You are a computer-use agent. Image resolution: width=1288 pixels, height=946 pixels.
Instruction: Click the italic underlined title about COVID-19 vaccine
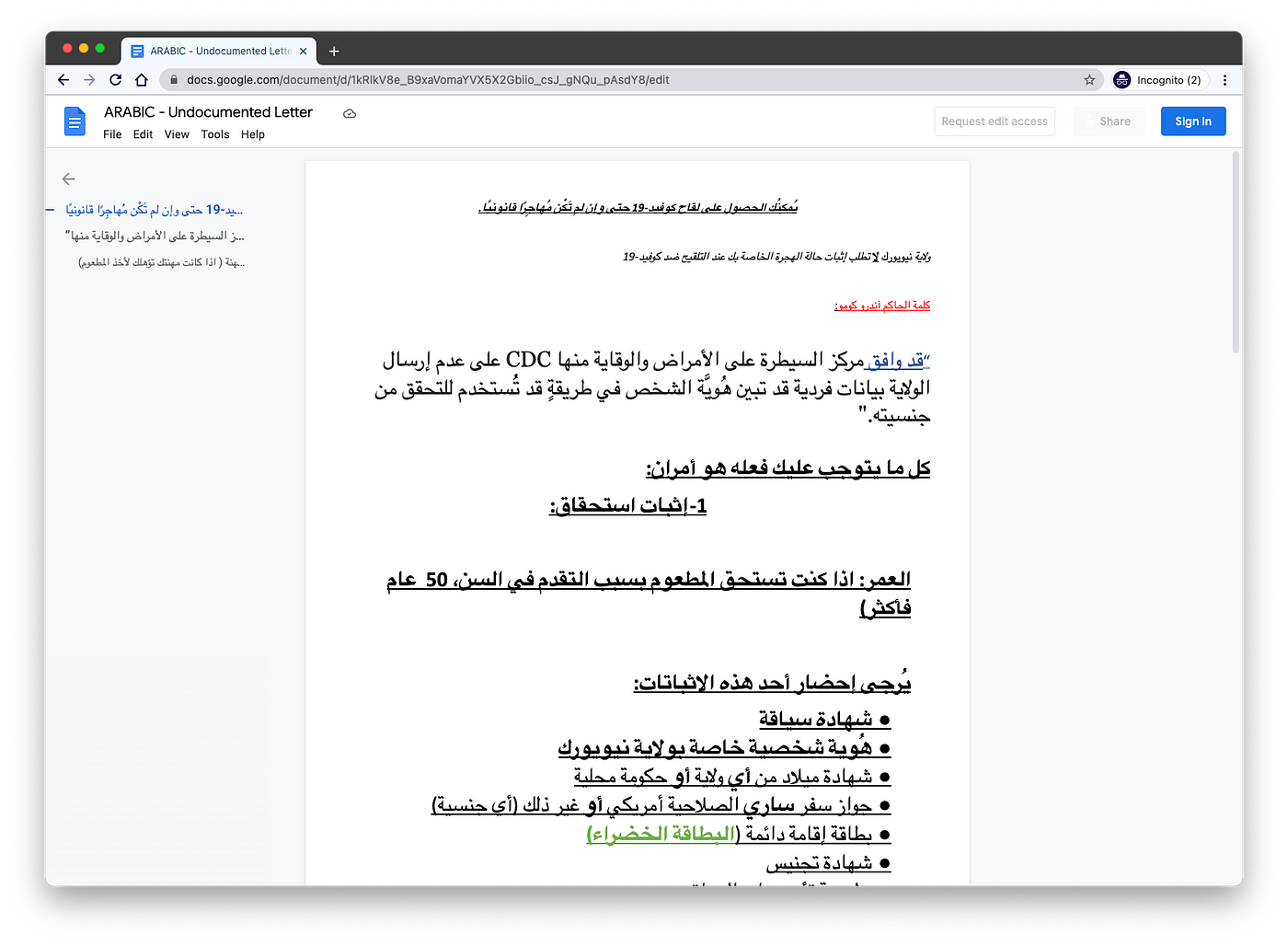638,207
